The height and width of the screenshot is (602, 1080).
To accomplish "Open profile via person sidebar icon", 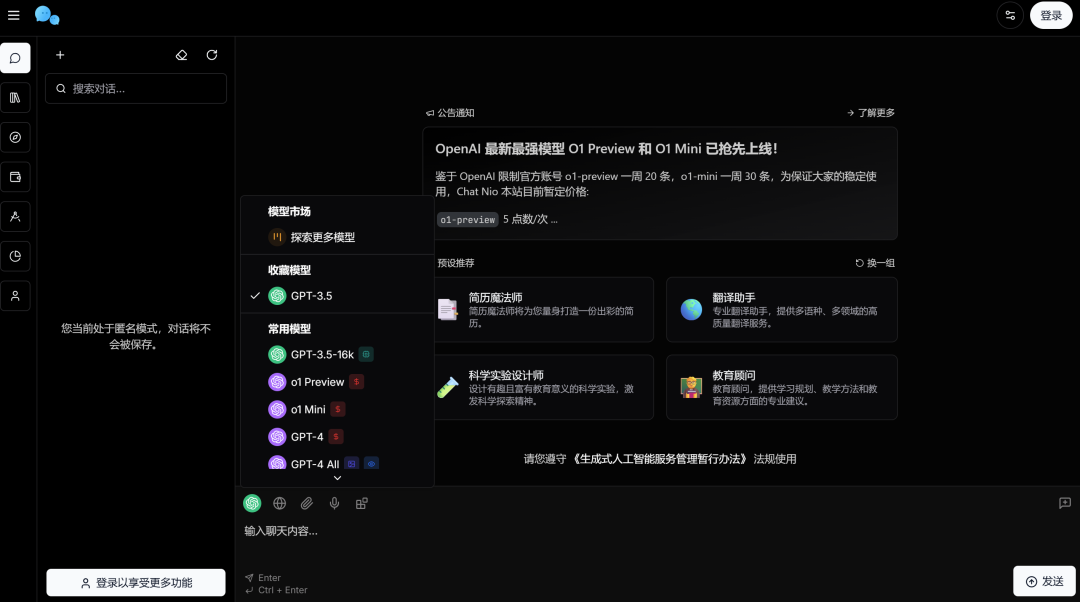I will [x=15, y=295].
